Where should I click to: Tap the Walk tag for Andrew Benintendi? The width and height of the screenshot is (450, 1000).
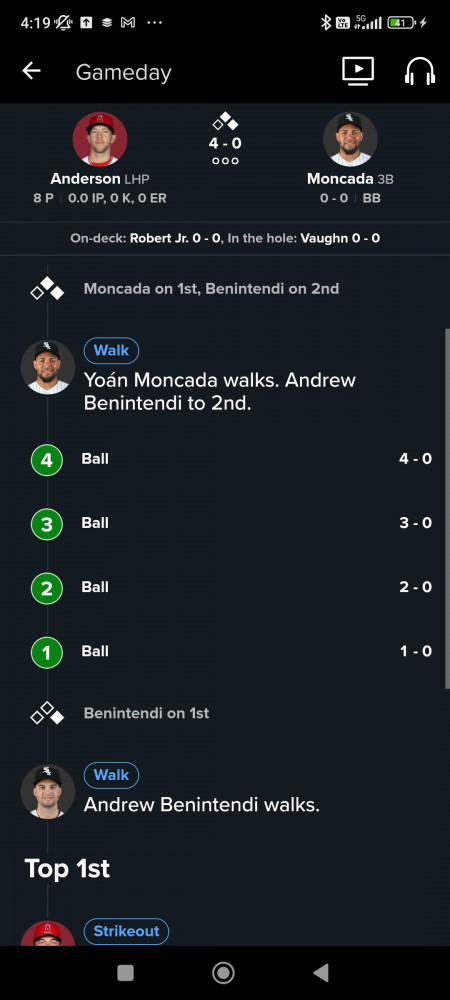(112, 775)
